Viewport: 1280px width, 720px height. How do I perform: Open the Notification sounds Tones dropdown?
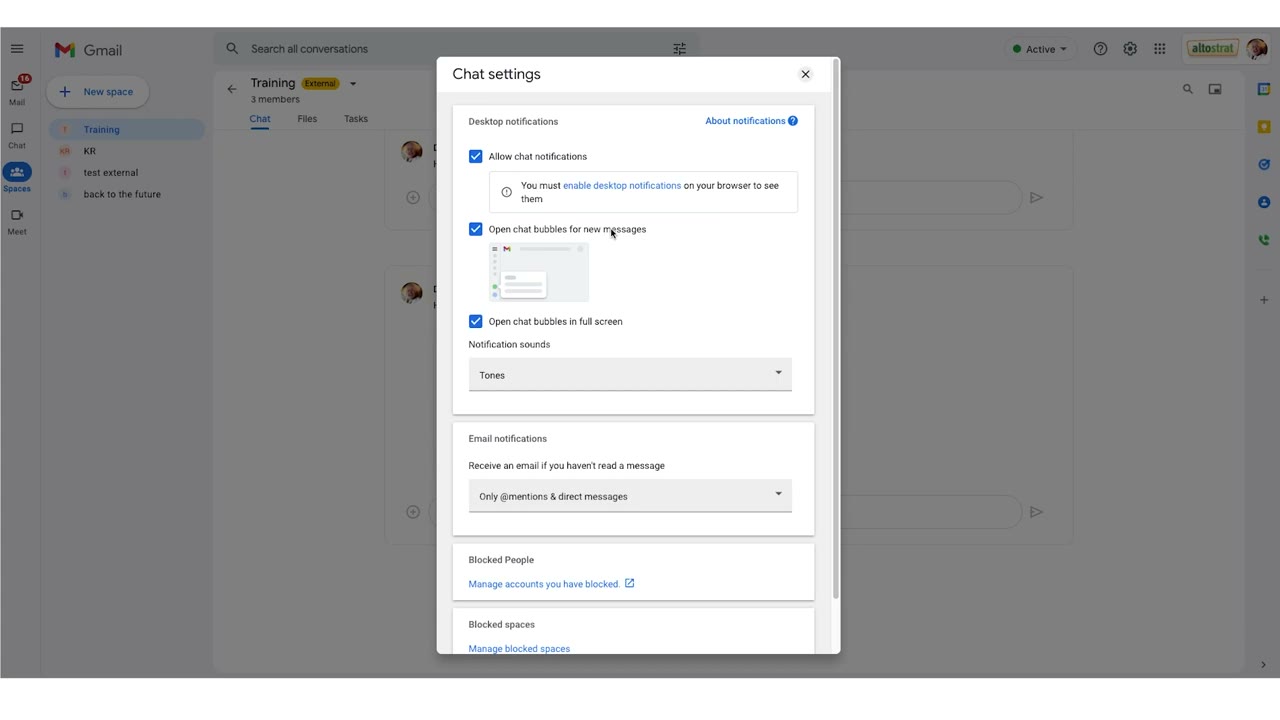(x=630, y=375)
